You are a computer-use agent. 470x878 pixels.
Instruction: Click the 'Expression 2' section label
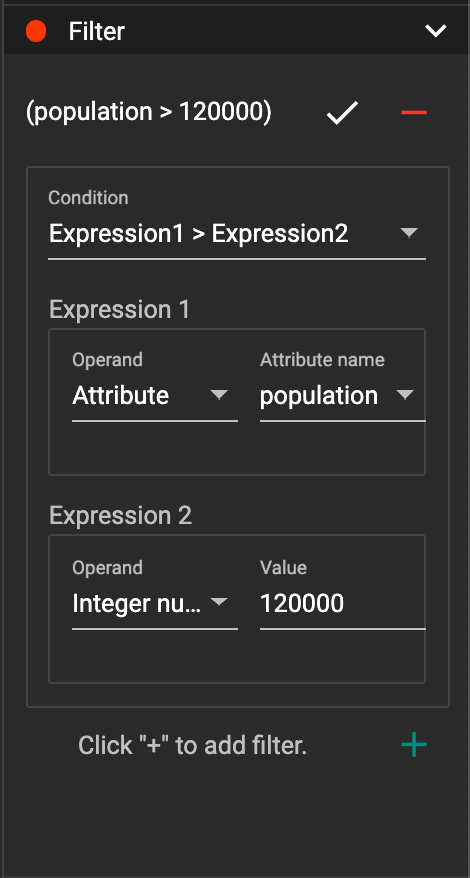coord(120,516)
